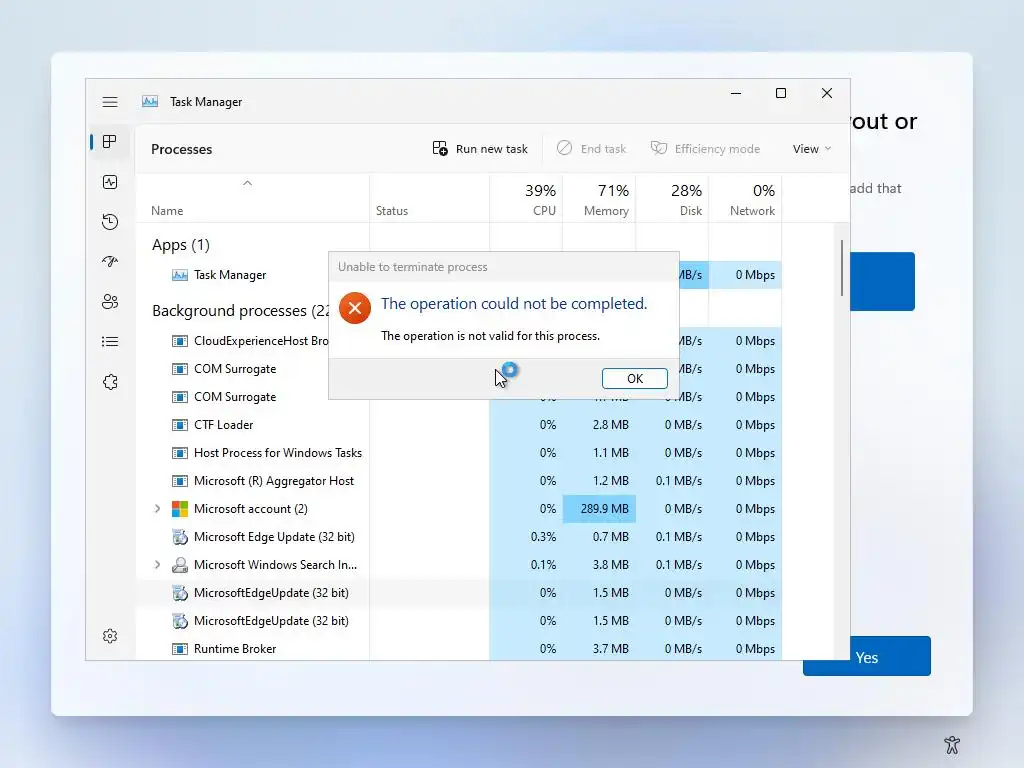Open the App history icon in the sidebar
The width and height of the screenshot is (1024, 768).
click(110, 222)
